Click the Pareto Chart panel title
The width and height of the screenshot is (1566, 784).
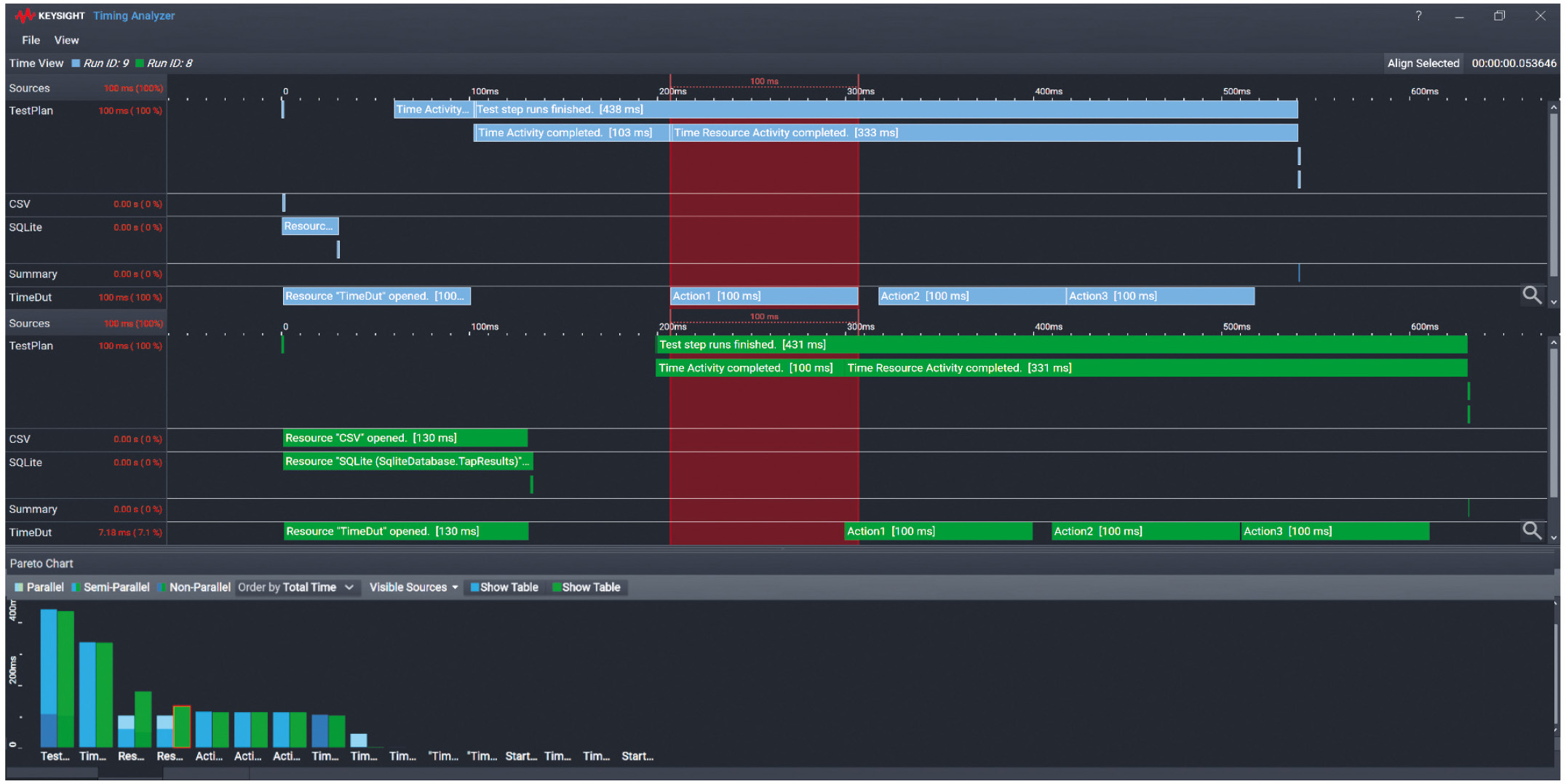coord(41,564)
